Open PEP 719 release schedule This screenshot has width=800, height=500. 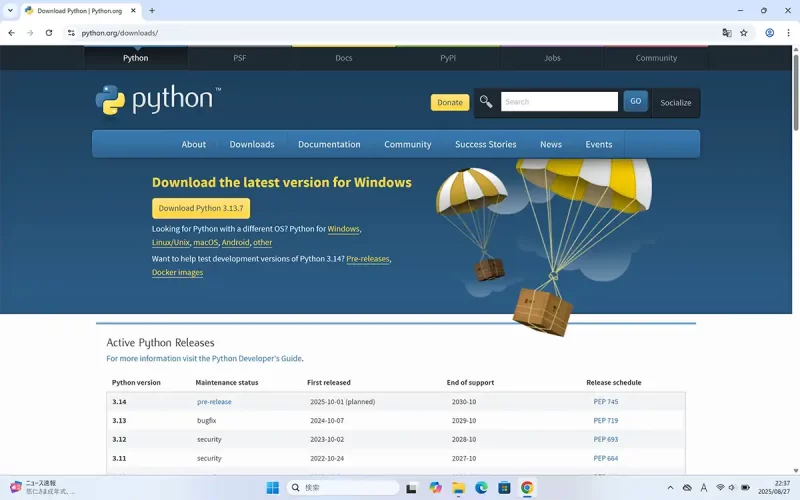[x=606, y=421]
